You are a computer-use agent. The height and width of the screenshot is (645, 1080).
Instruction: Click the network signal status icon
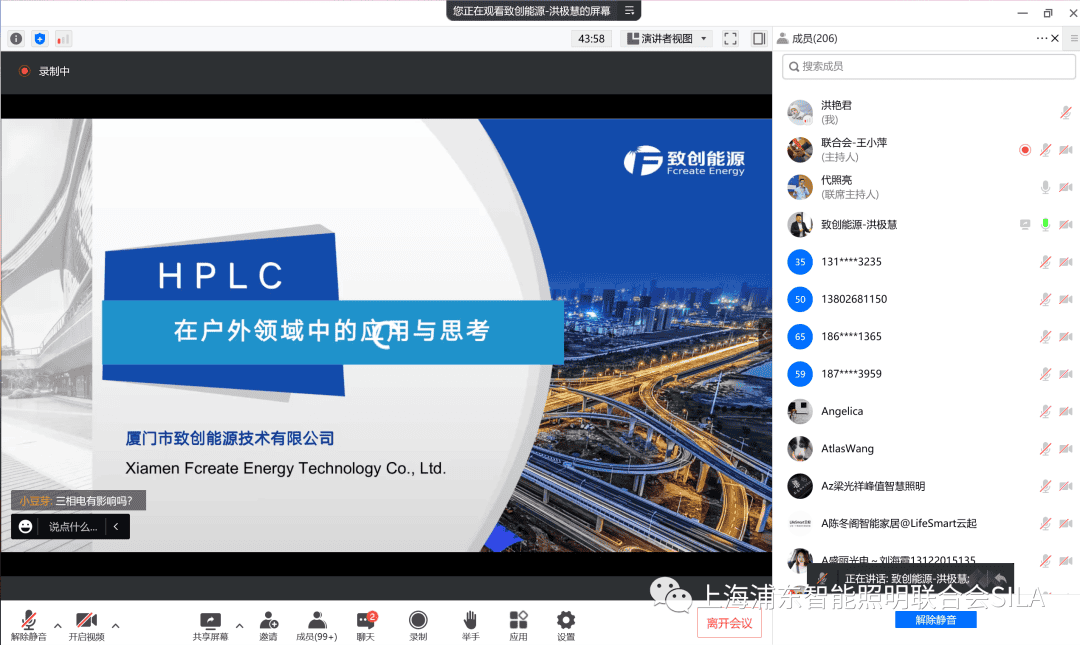(63, 39)
